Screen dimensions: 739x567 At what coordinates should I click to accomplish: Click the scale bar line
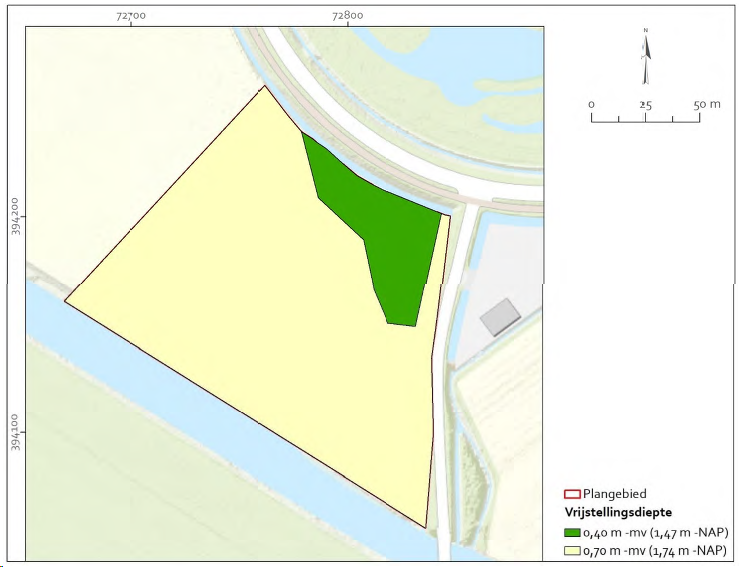tap(646, 118)
